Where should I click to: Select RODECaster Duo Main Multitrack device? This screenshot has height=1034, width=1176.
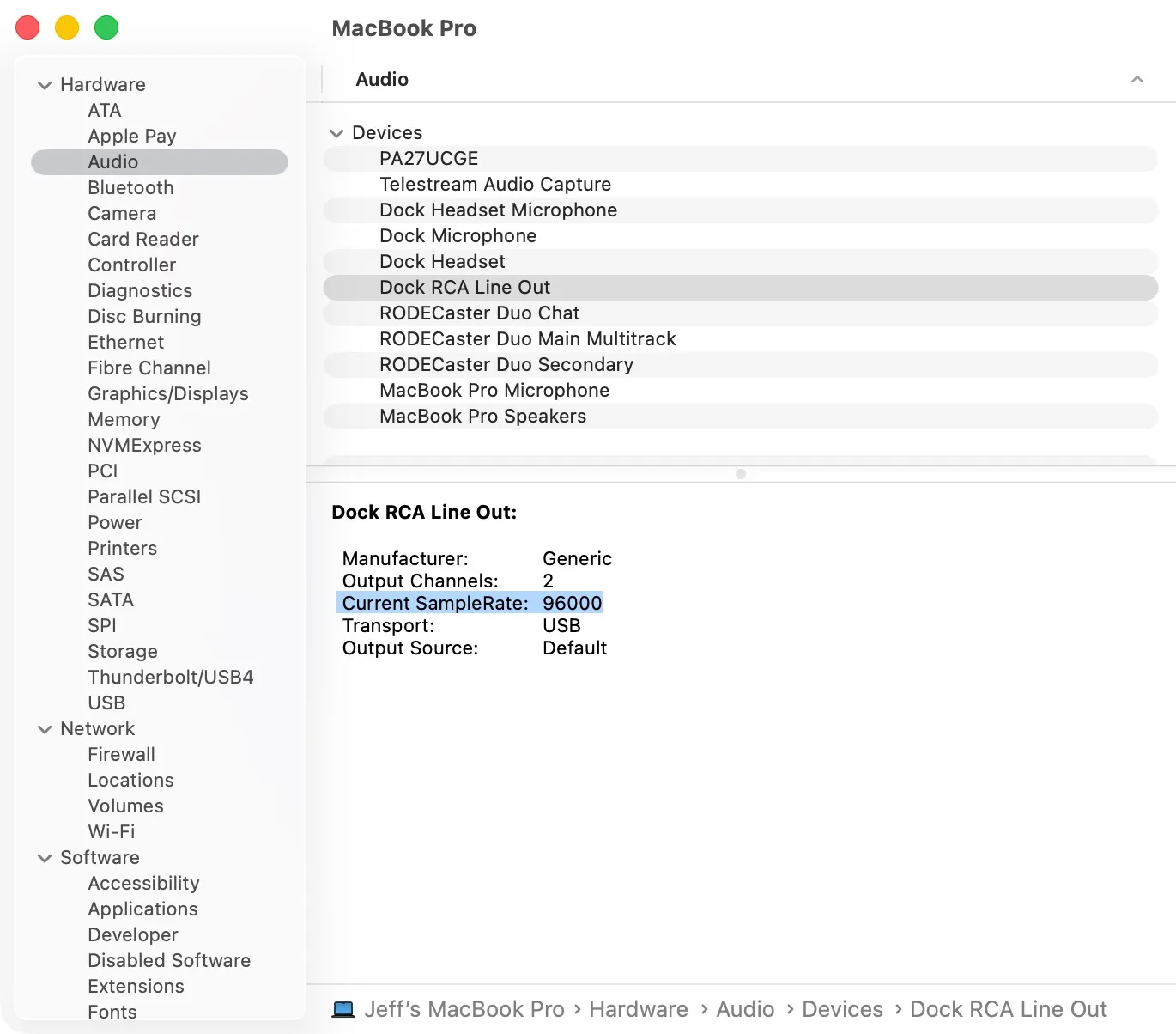[741, 339]
